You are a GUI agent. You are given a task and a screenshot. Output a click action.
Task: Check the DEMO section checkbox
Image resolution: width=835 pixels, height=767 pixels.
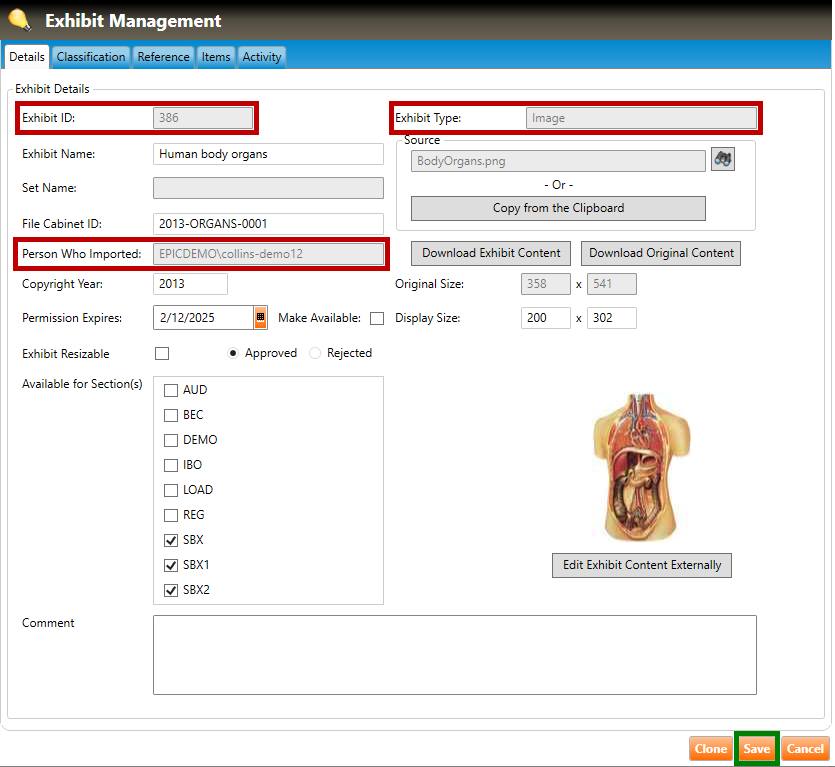(x=171, y=440)
